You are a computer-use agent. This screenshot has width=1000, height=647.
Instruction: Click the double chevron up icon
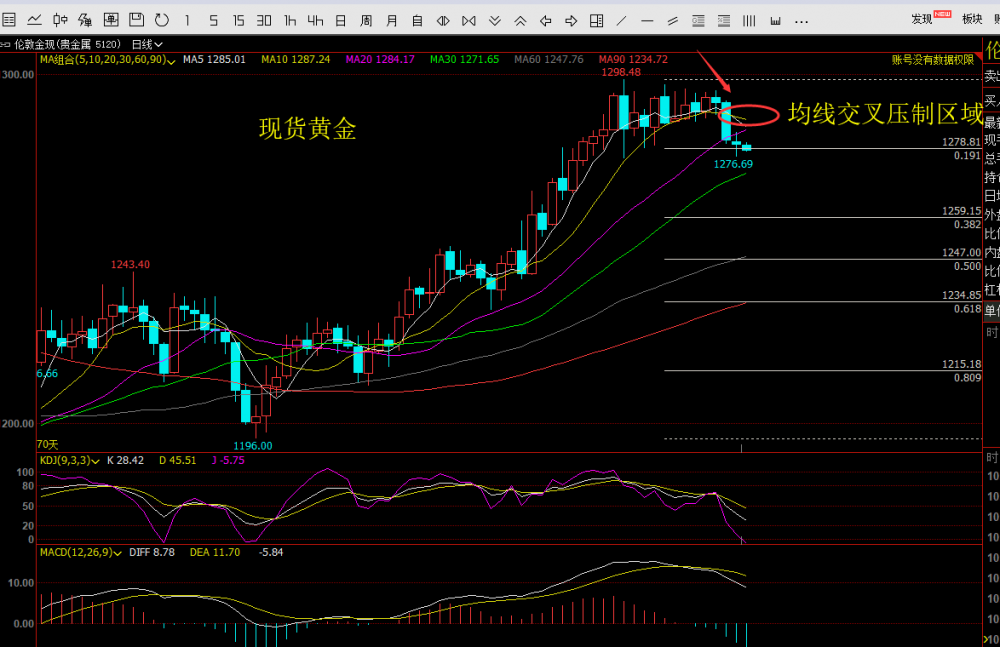[520, 21]
